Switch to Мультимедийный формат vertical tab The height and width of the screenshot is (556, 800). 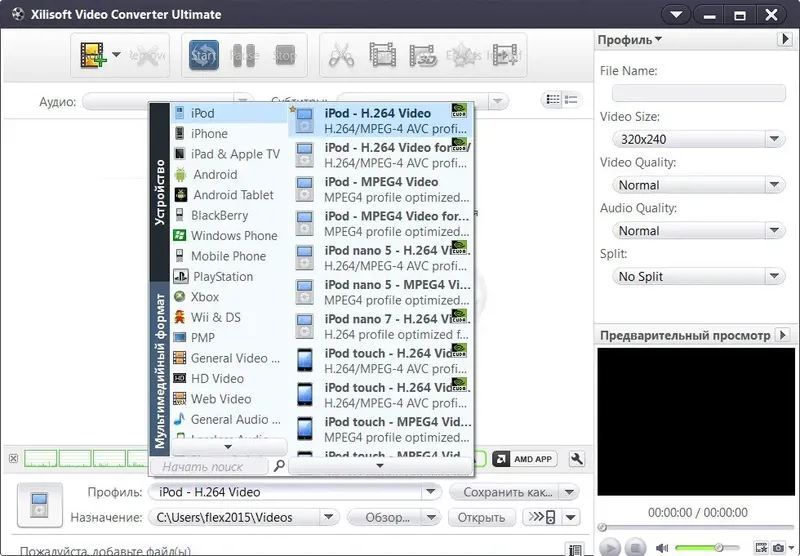[160, 368]
